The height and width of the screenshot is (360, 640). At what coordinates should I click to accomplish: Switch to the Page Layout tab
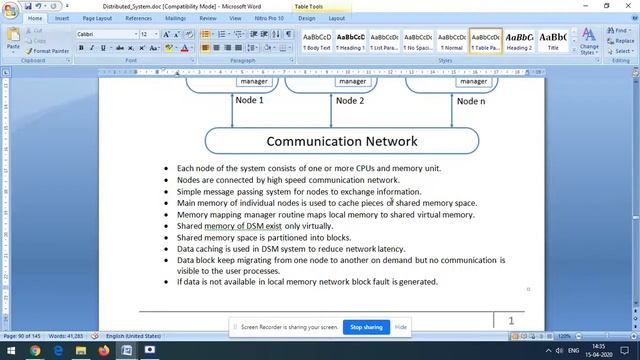(x=97, y=18)
